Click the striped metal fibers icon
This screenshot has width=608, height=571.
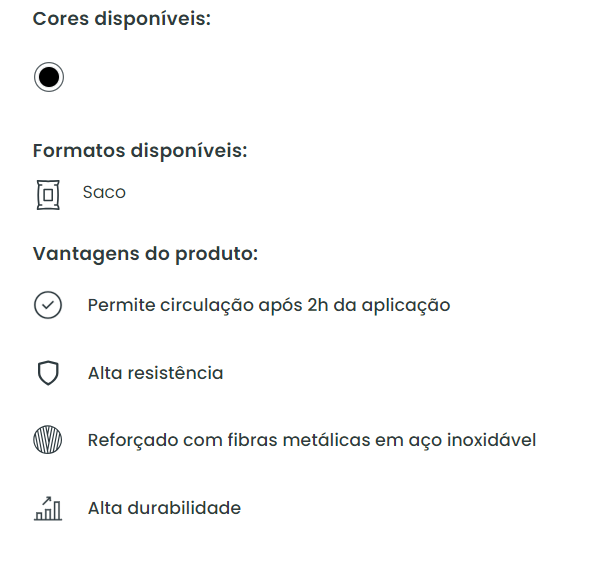click(x=48, y=440)
